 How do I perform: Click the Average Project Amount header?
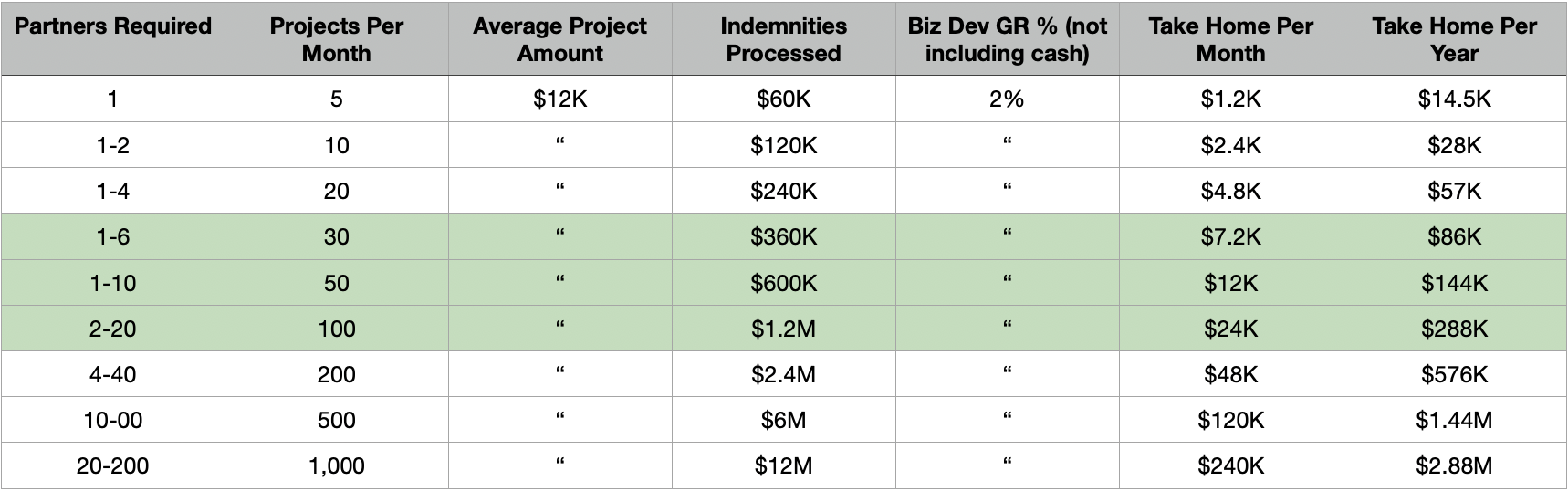[x=559, y=38]
